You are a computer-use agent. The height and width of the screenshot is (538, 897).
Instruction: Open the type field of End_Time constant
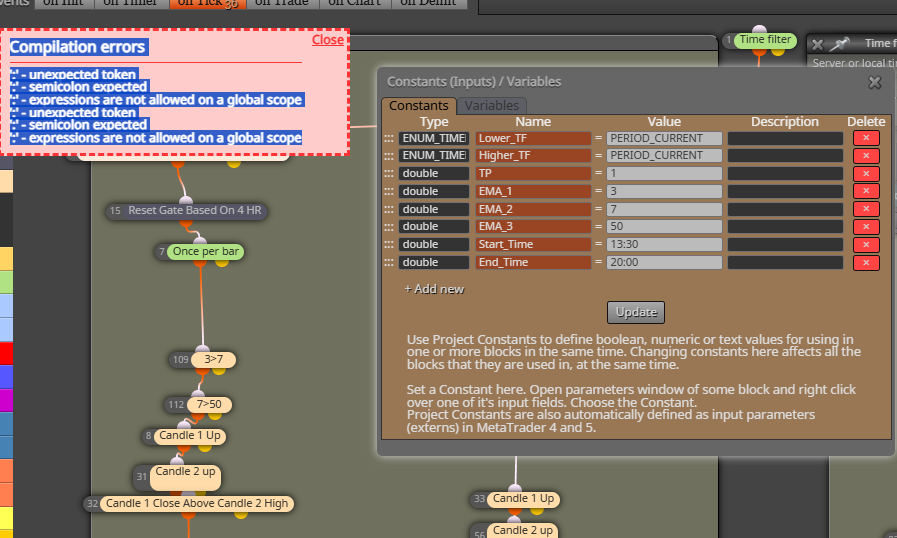tap(434, 262)
